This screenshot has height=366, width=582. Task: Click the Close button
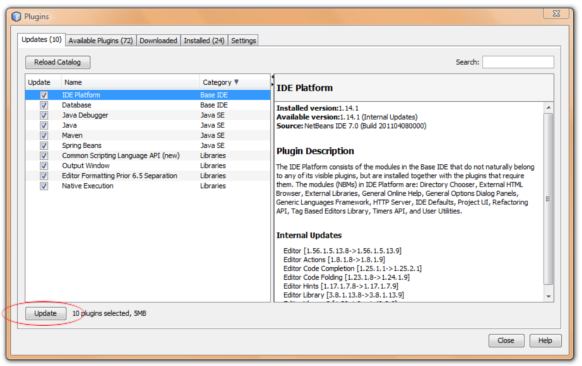506,340
